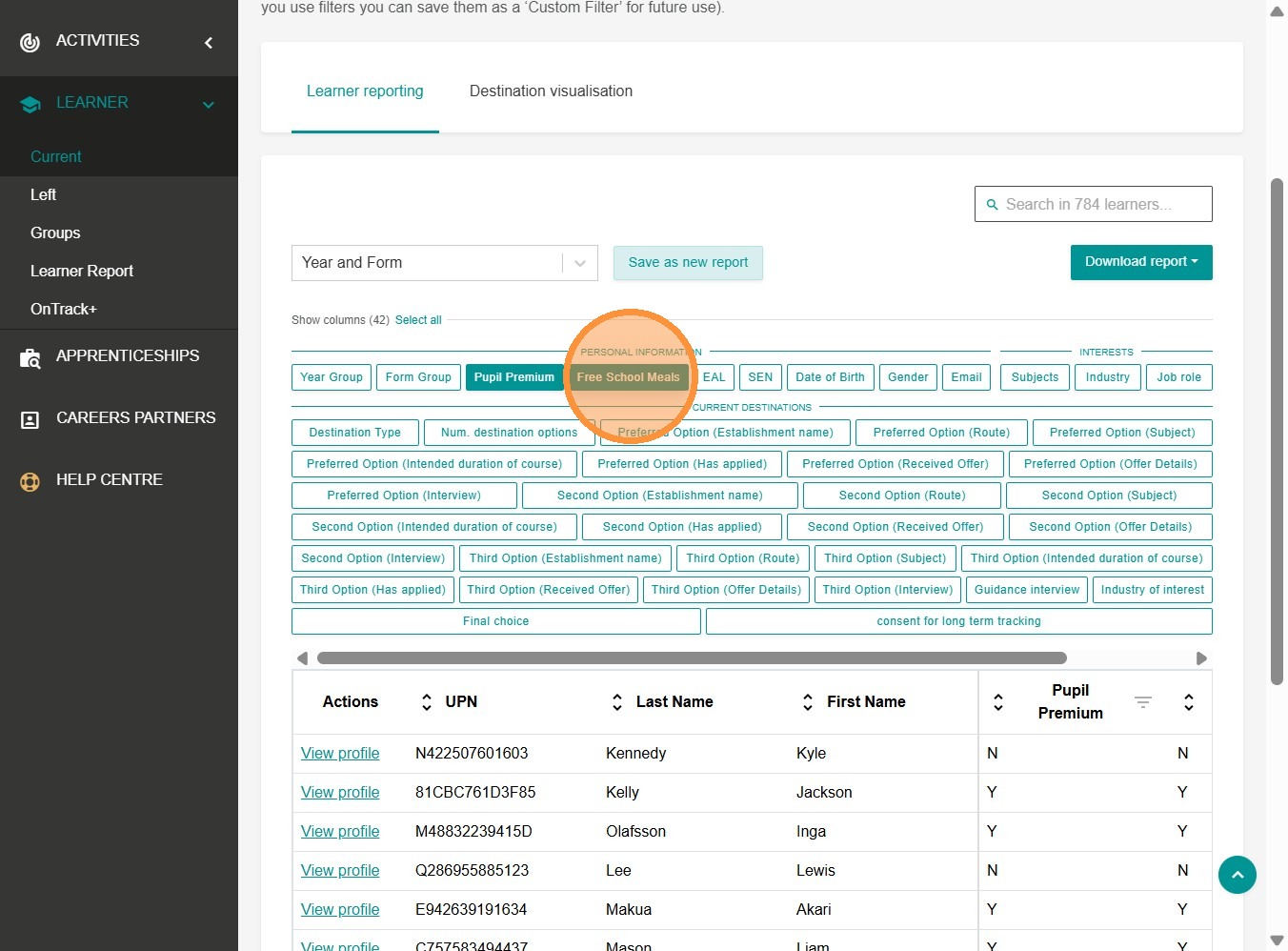
Task: Click the table's horizontal scrollbar thumb
Action: point(692,658)
